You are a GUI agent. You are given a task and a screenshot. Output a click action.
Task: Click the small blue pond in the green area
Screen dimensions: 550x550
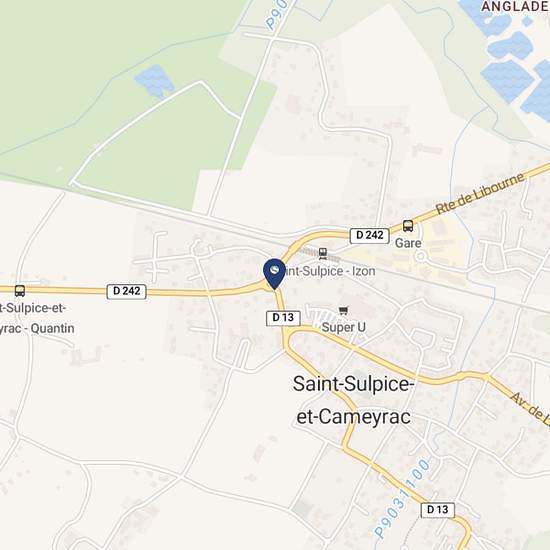point(154,81)
